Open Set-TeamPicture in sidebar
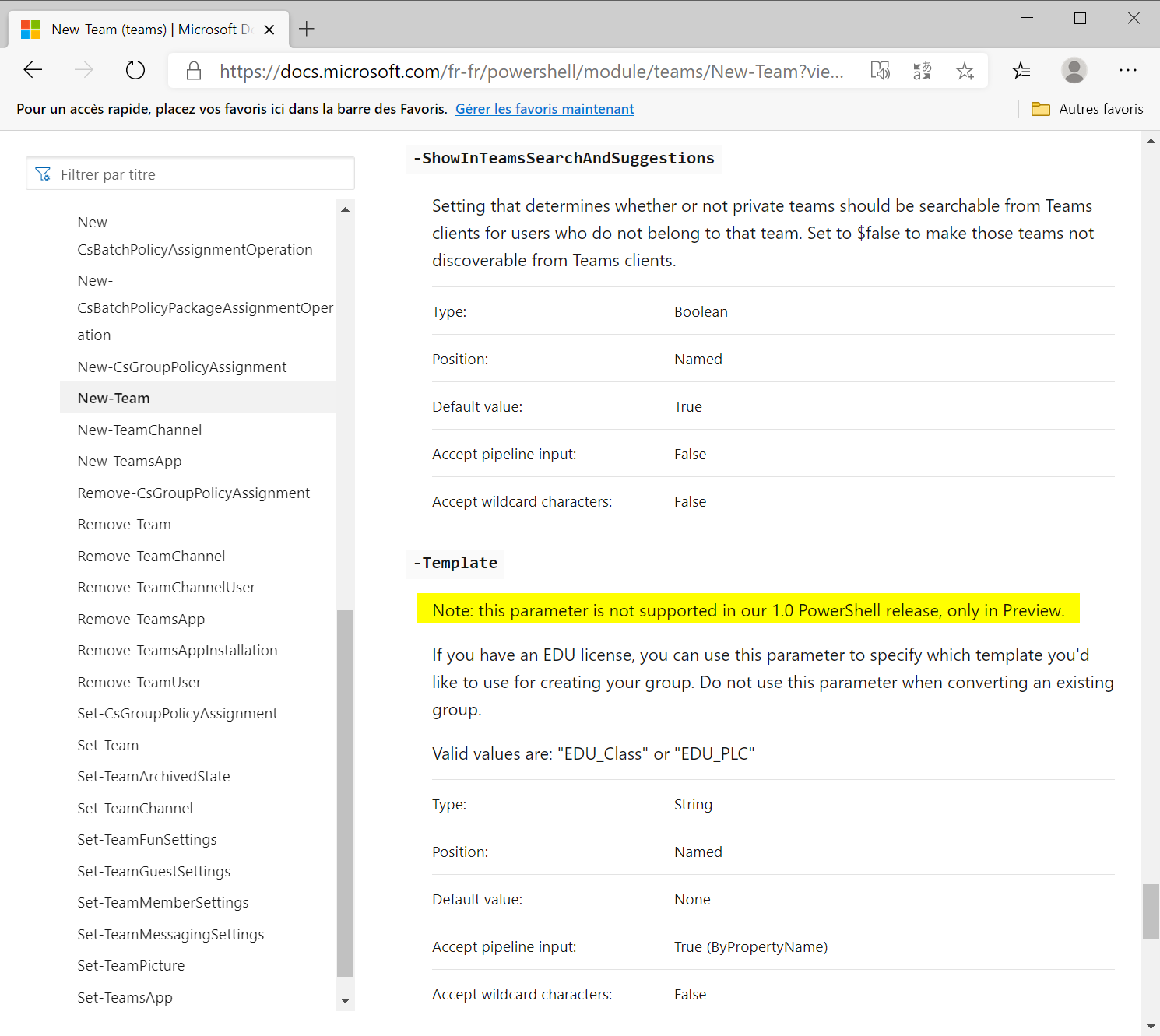 [x=131, y=966]
